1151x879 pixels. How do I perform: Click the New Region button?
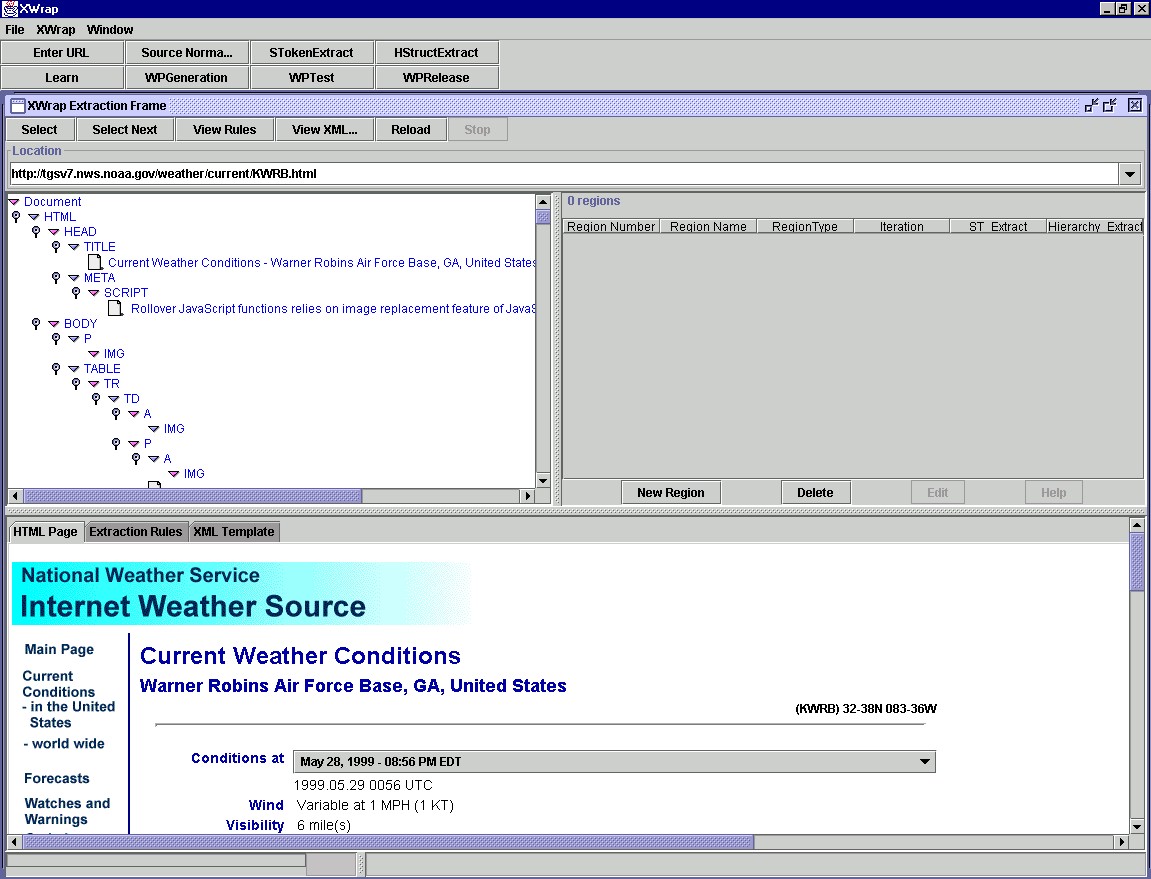[x=670, y=492]
